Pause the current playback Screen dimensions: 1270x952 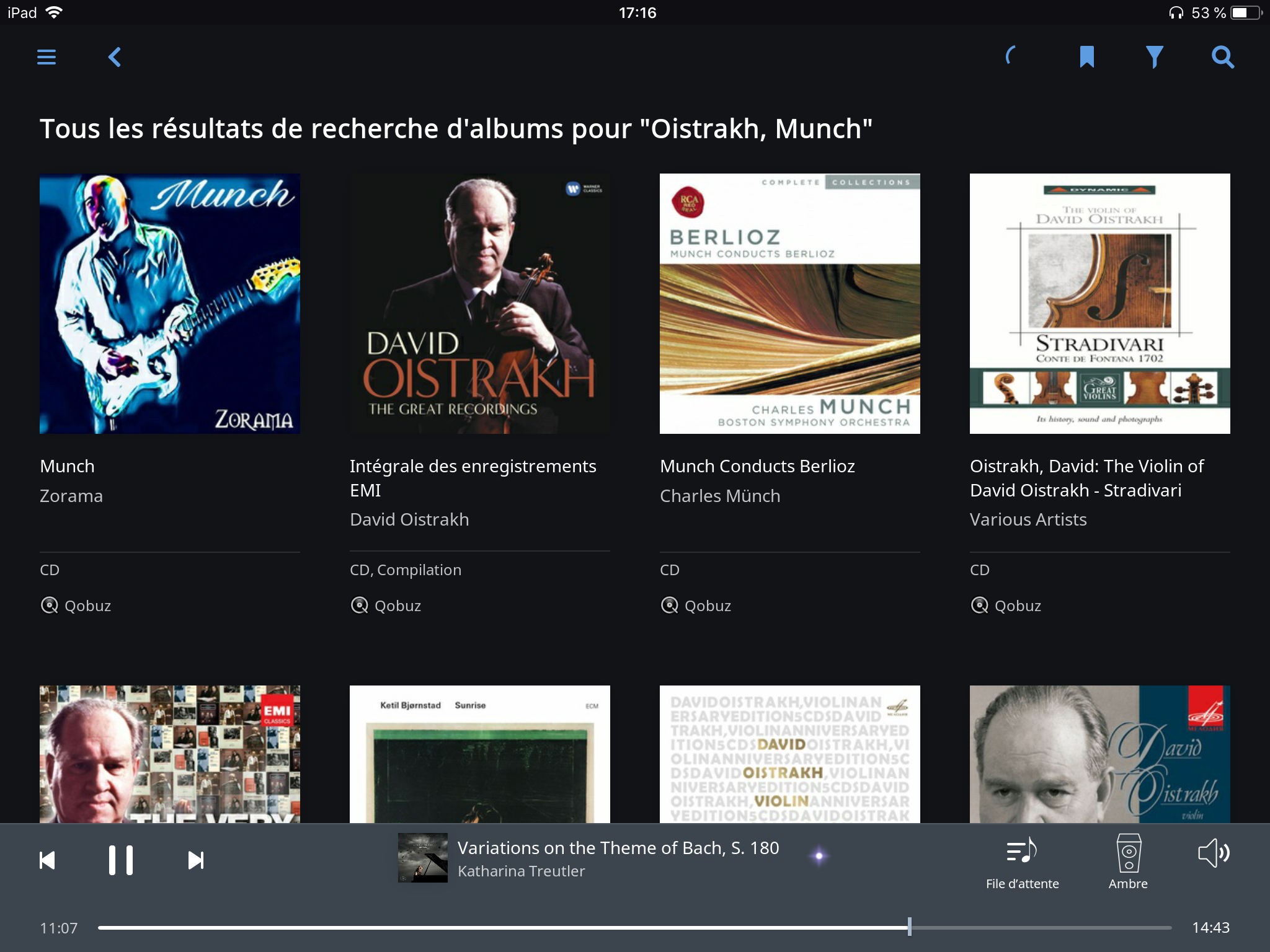tap(121, 860)
